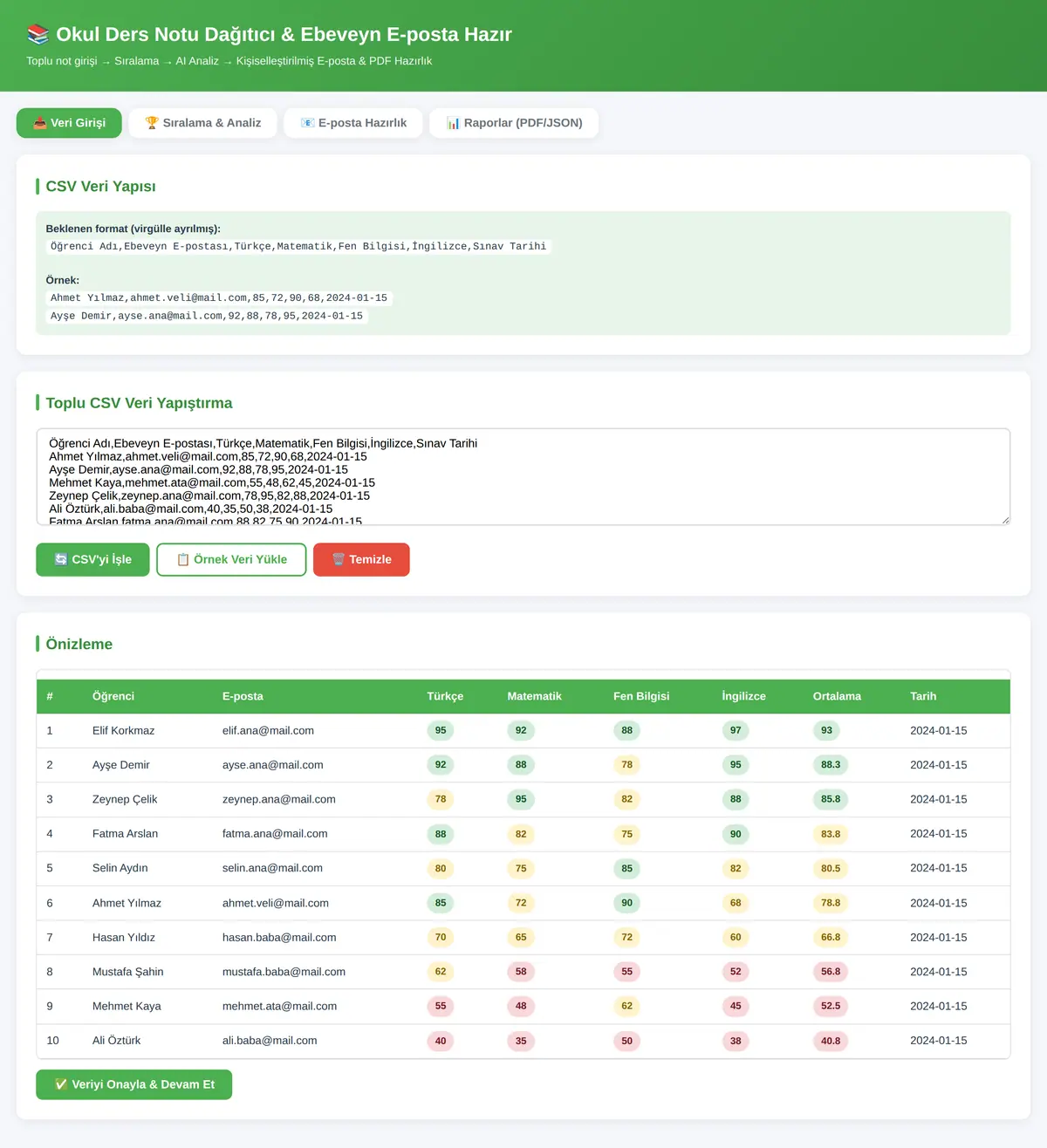The width and height of the screenshot is (1047, 1148).
Task: Switch to Sıralama & Analiz tab
Action: tap(202, 123)
